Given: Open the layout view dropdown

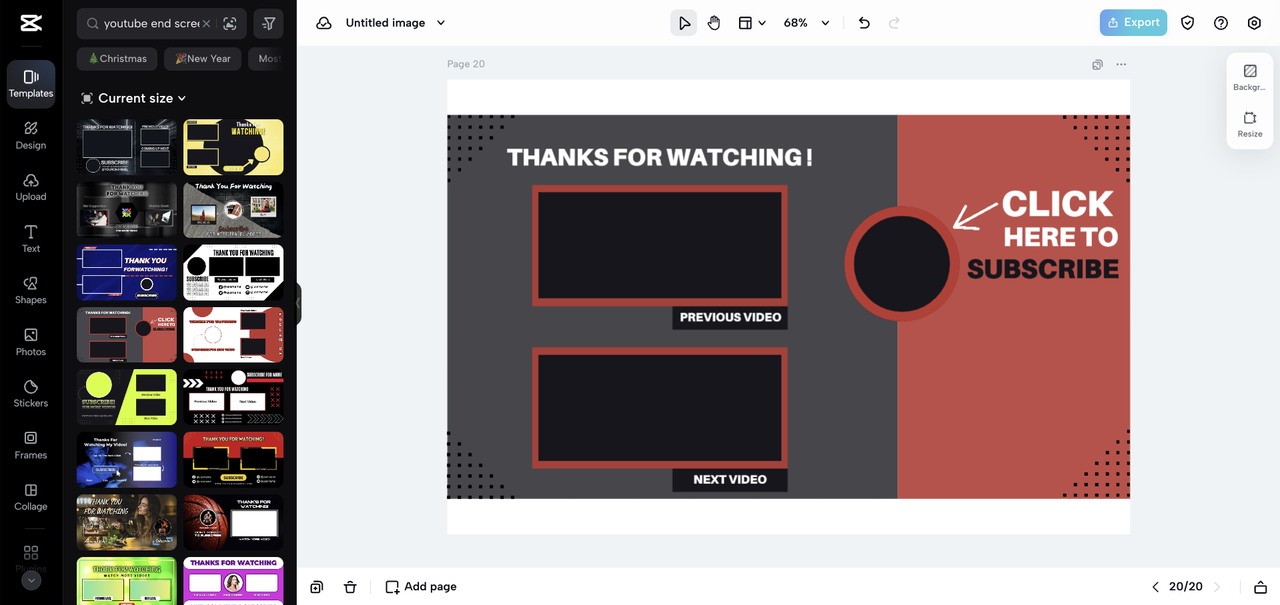Looking at the screenshot, I should click(752, 23).
